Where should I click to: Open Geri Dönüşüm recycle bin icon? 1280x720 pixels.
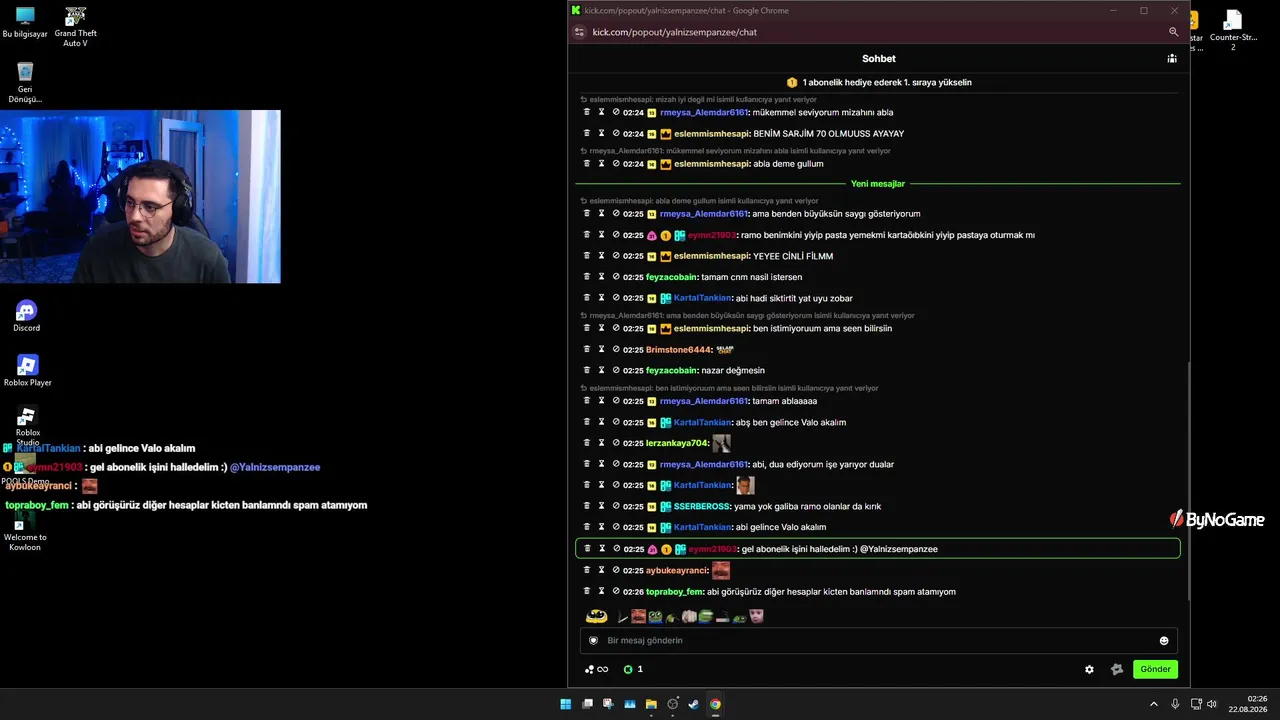click(x=25, y=82)
